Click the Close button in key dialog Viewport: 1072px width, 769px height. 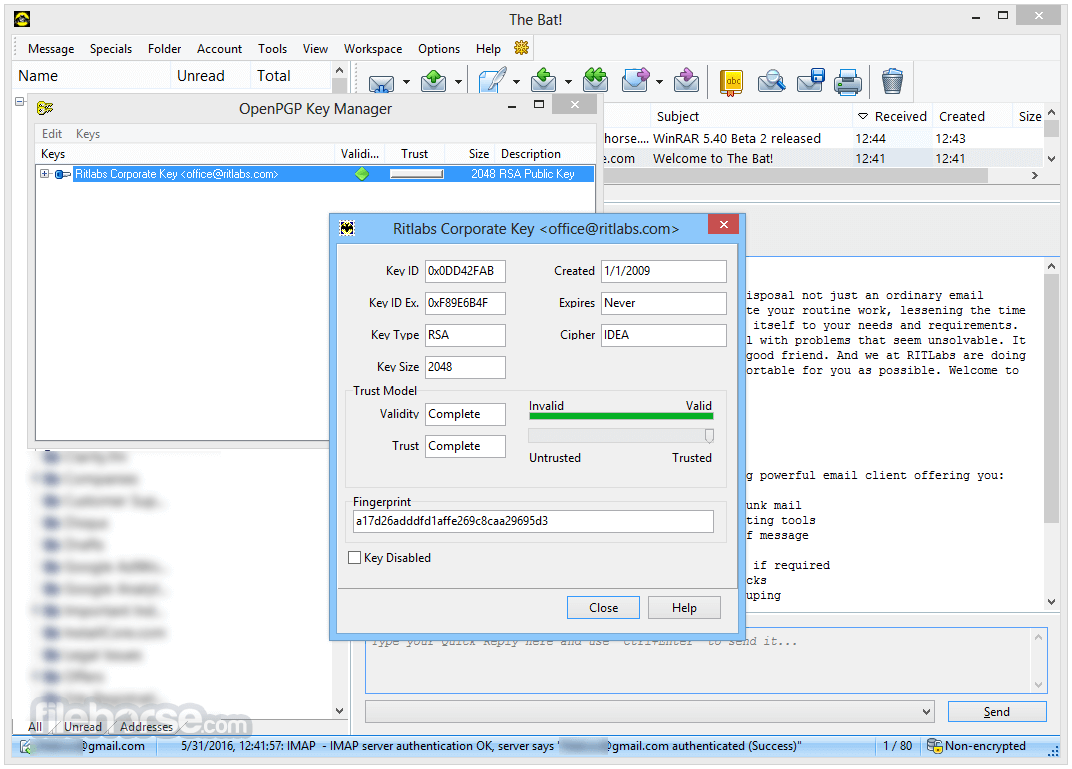click(x=603, y=608)
